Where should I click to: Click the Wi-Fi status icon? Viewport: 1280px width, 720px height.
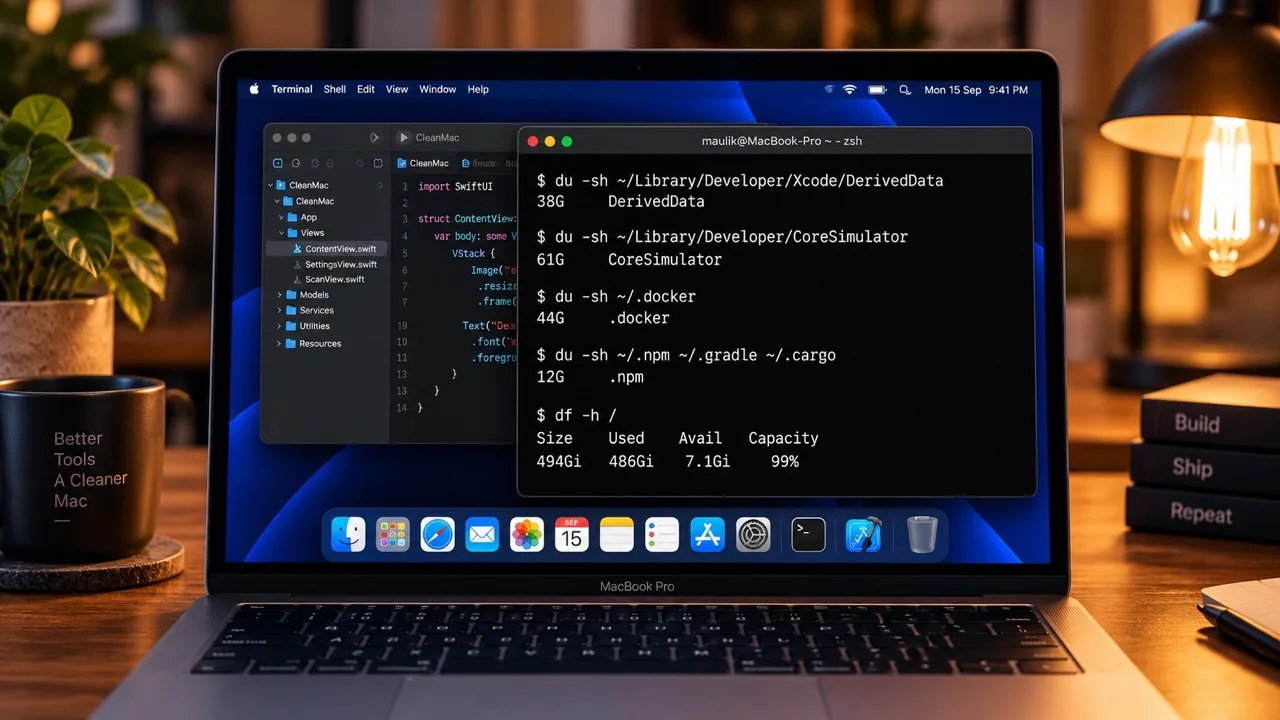(x=850, y=90)
